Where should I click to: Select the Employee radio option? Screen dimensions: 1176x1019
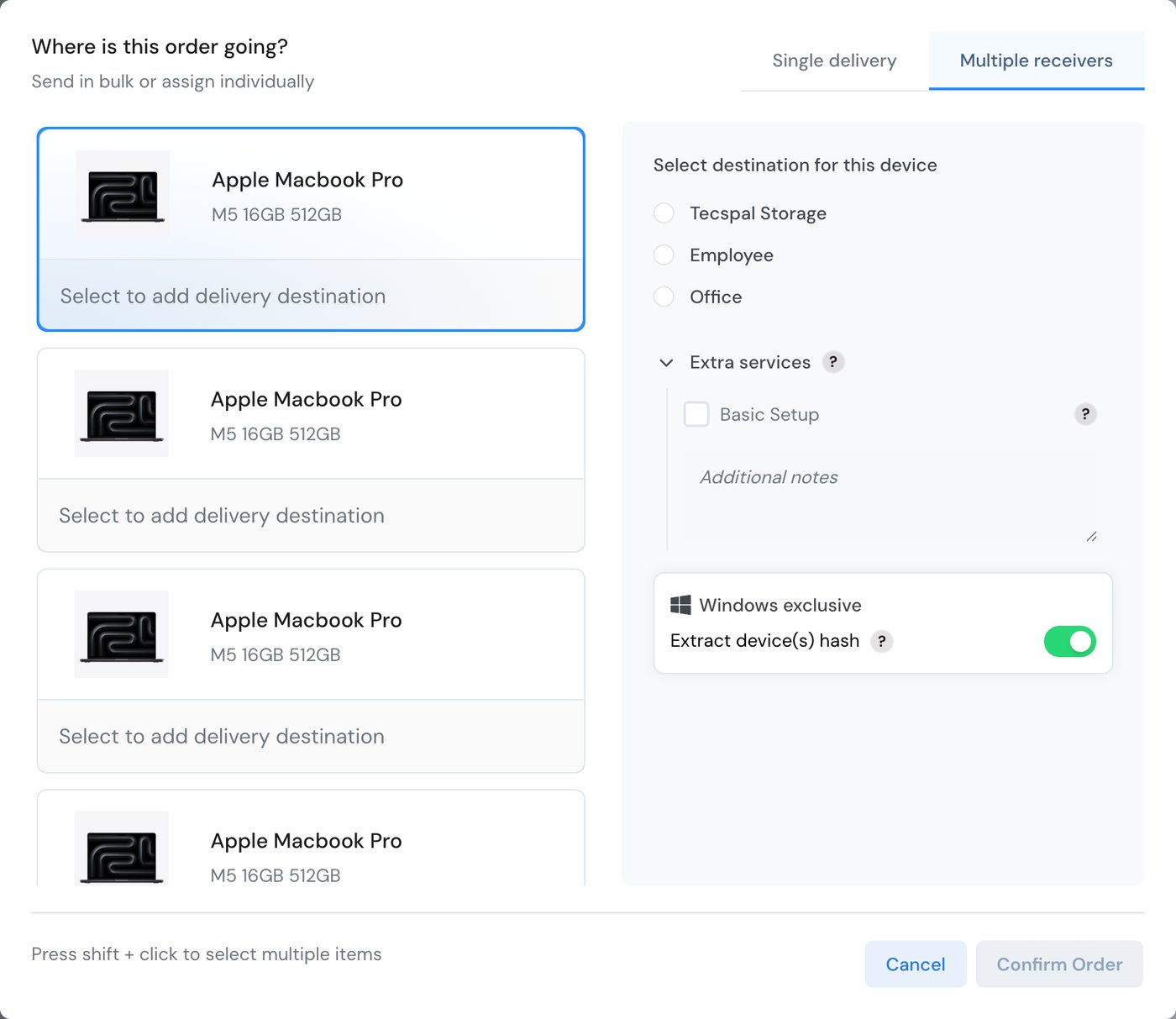[664, 255]
